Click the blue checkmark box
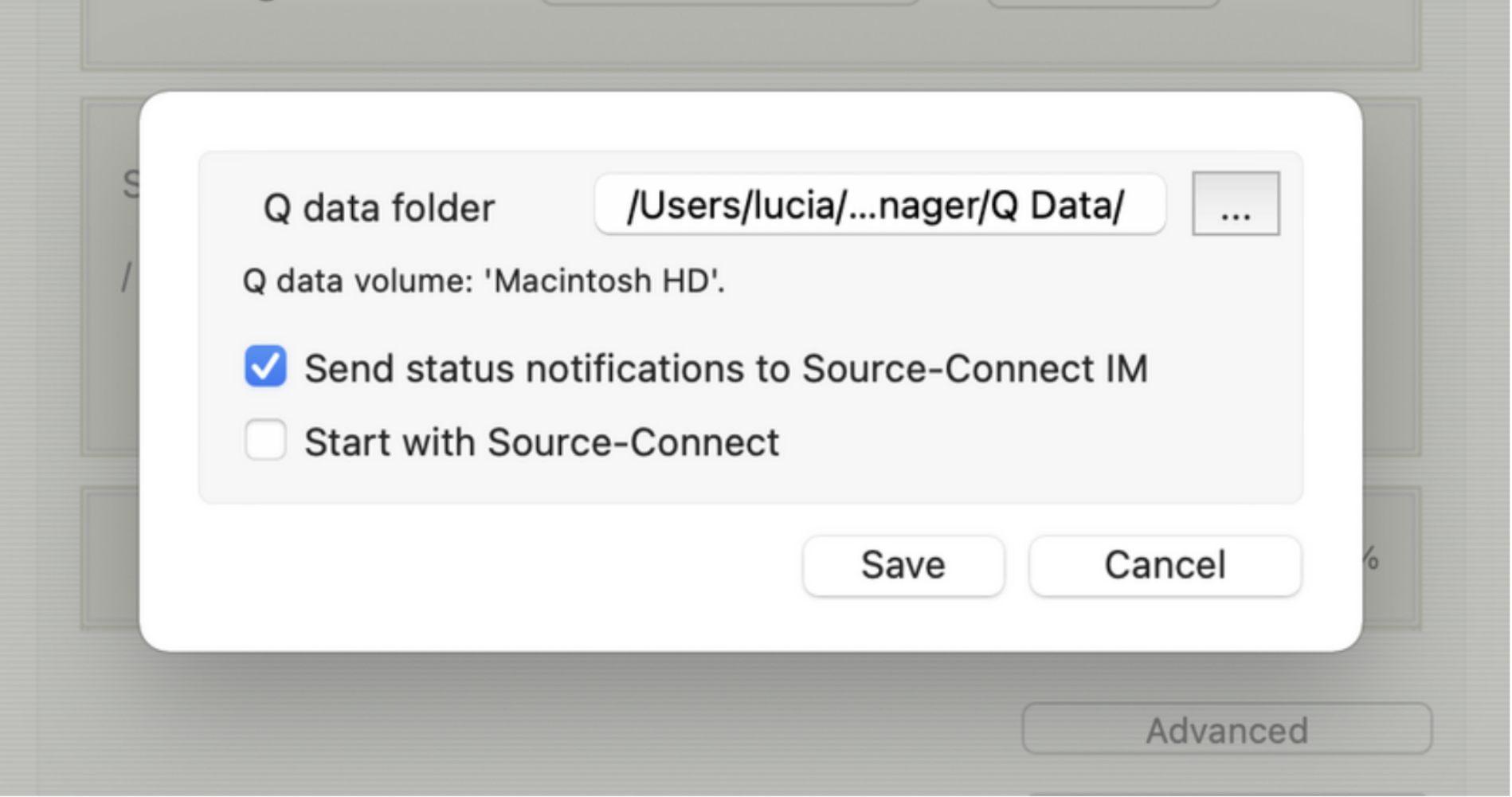 pos(265,367)
